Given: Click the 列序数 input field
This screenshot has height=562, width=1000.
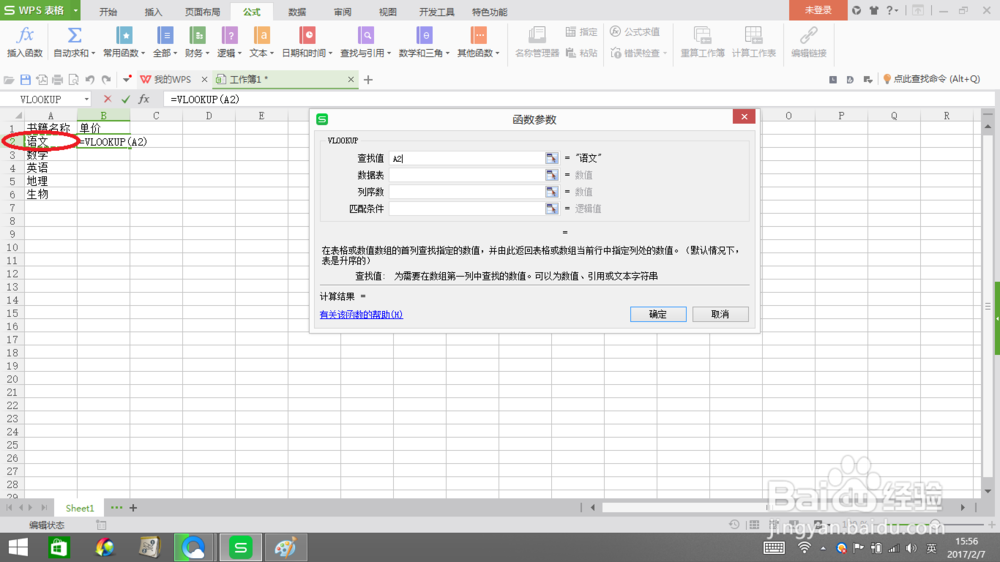Looking at the screenshot, I should click(x=467, y=191).
